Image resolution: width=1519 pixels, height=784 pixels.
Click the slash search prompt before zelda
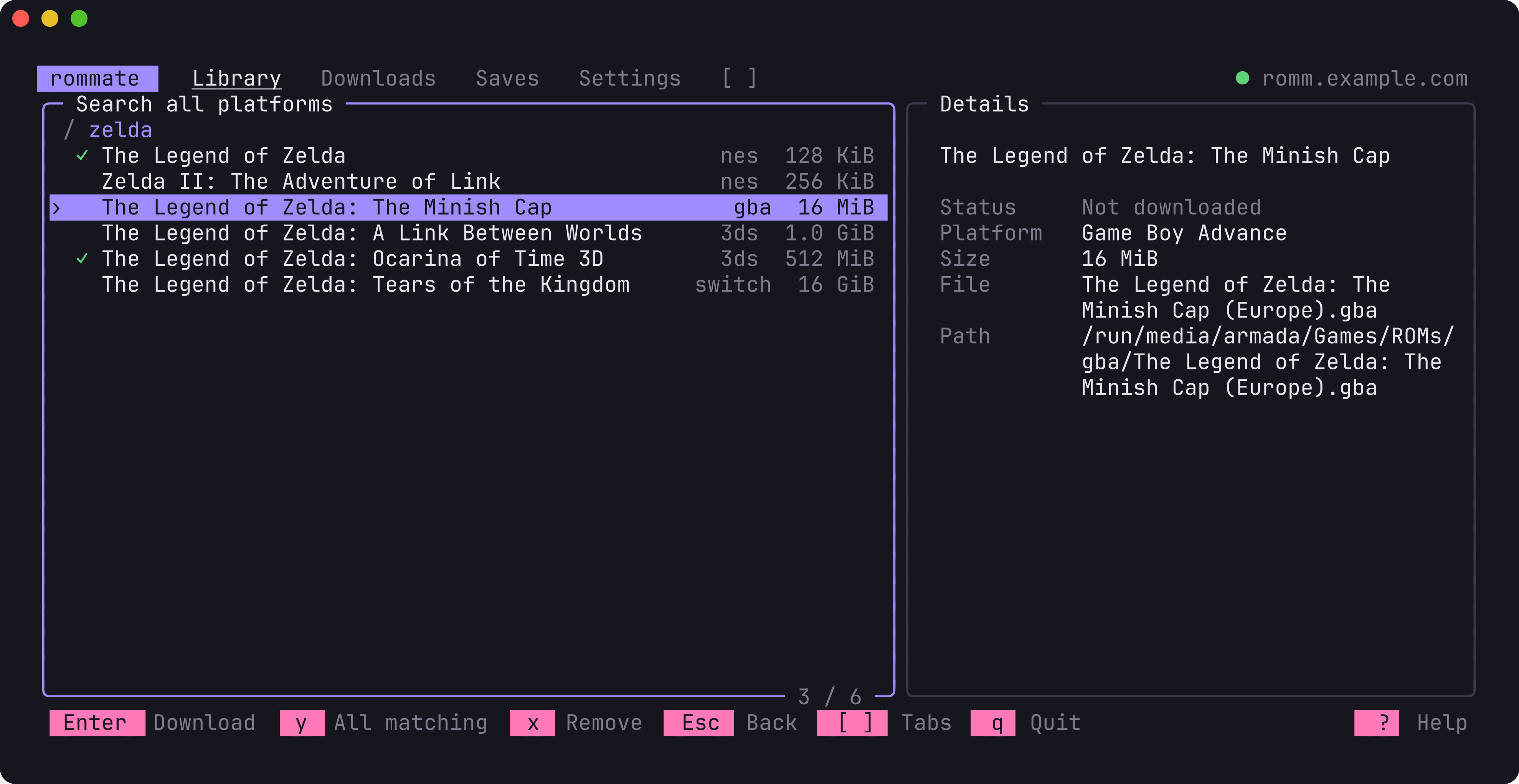click(69, 130)
